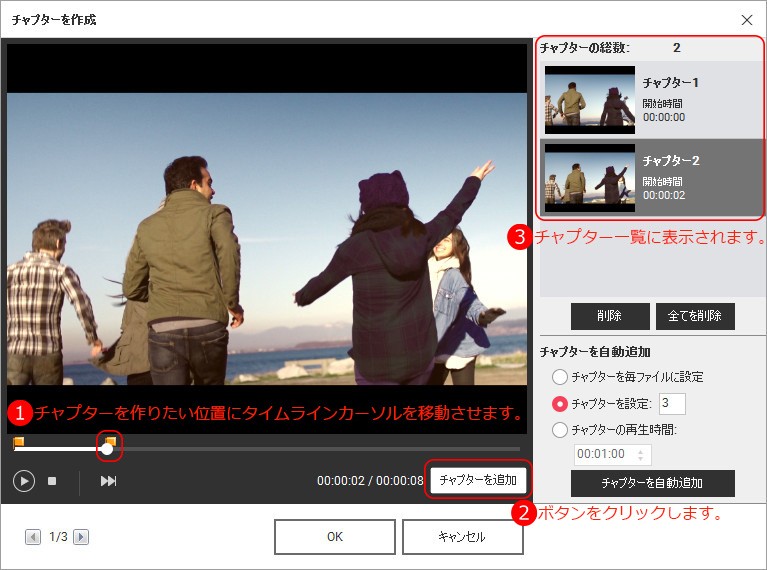Select チャプター2 thumbnail in chapter list

click(590, 178)
